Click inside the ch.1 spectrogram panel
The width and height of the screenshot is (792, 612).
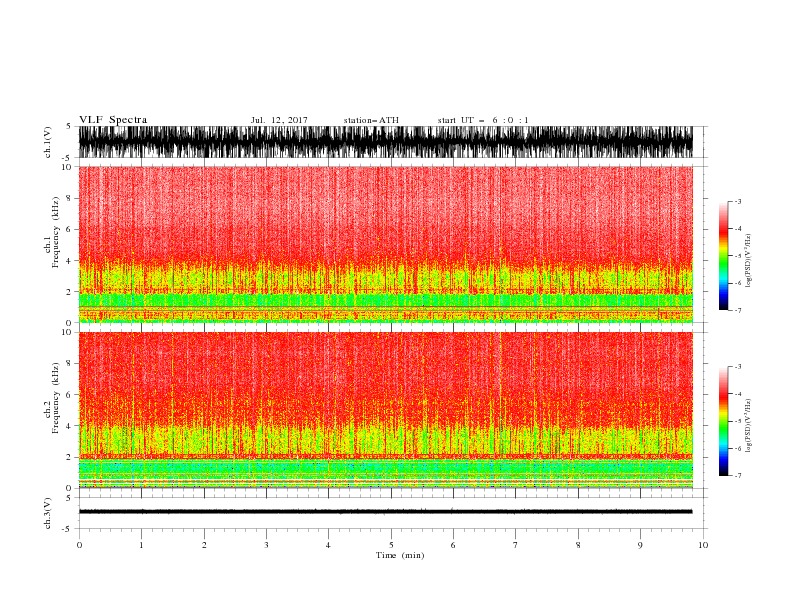[x=385, y=244]
